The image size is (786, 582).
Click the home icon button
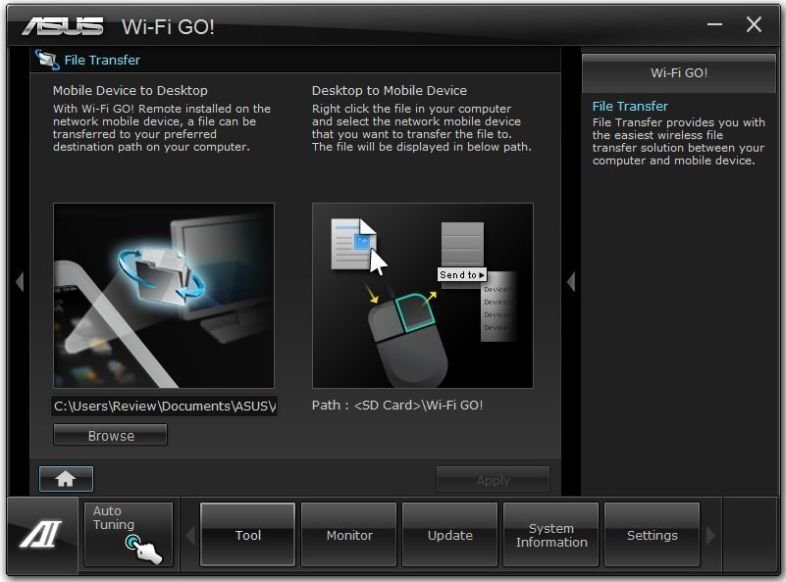(x=66, y=479)
